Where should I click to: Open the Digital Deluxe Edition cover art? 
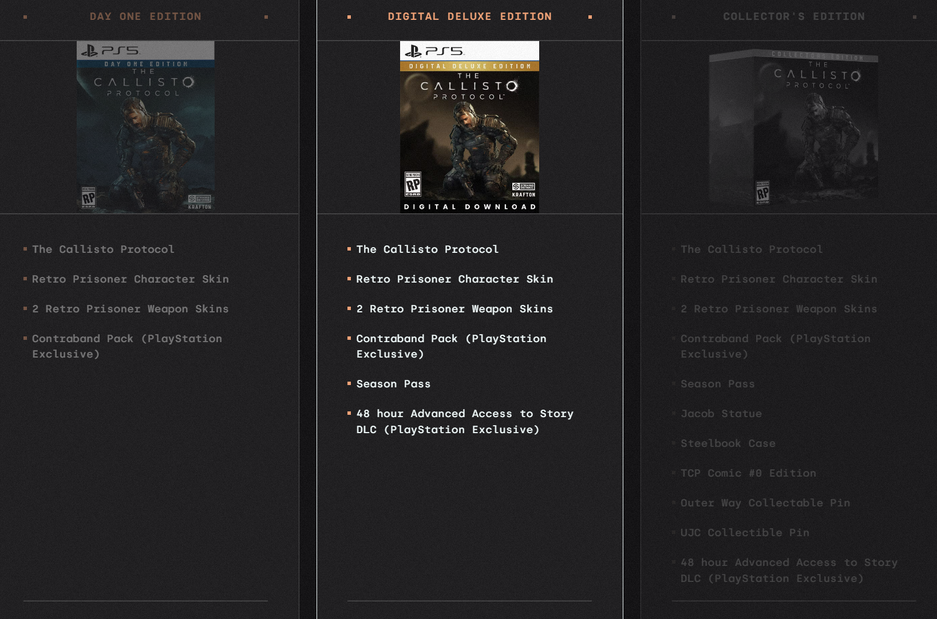(x=469, y=127)
